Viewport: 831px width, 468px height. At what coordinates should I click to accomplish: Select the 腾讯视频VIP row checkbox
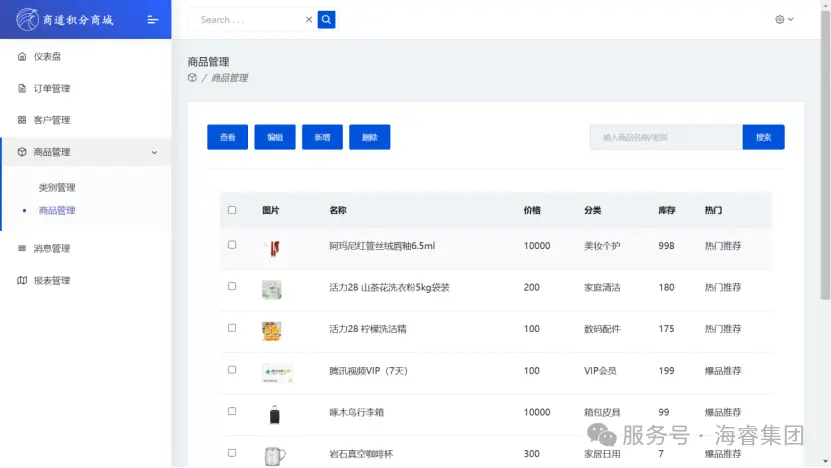(232, 370)
